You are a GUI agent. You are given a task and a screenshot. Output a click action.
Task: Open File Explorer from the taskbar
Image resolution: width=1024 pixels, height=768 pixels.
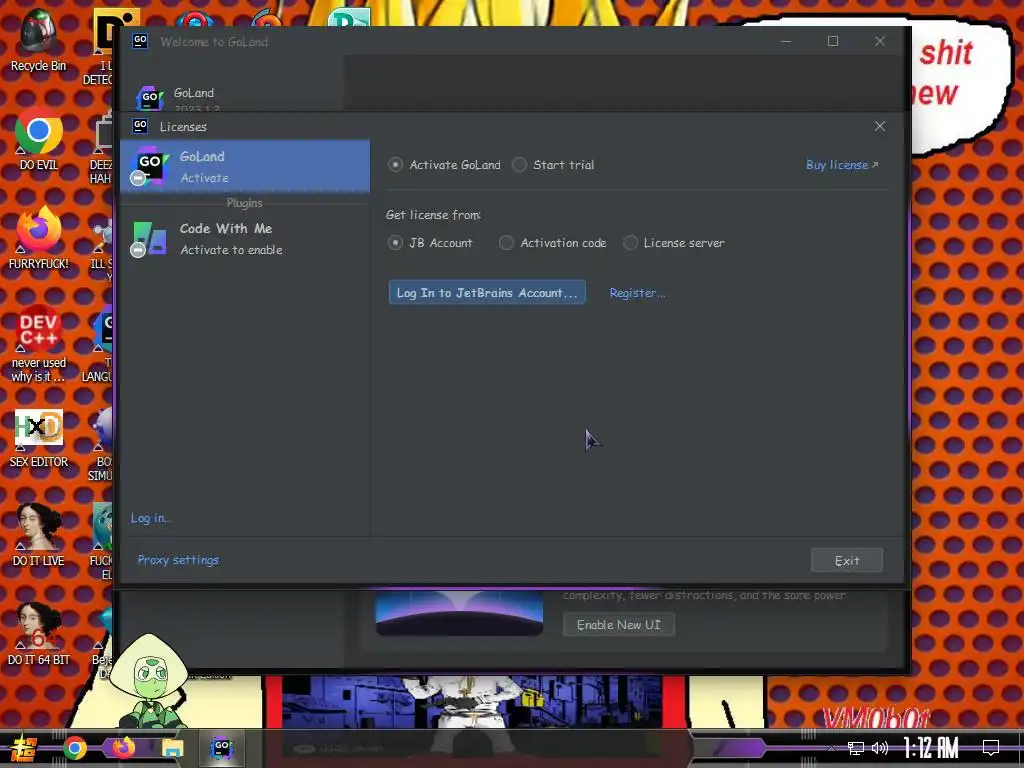172,748
